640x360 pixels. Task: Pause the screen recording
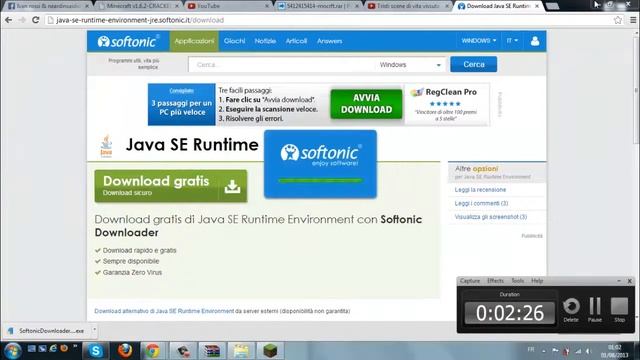[x=595, y=309]
